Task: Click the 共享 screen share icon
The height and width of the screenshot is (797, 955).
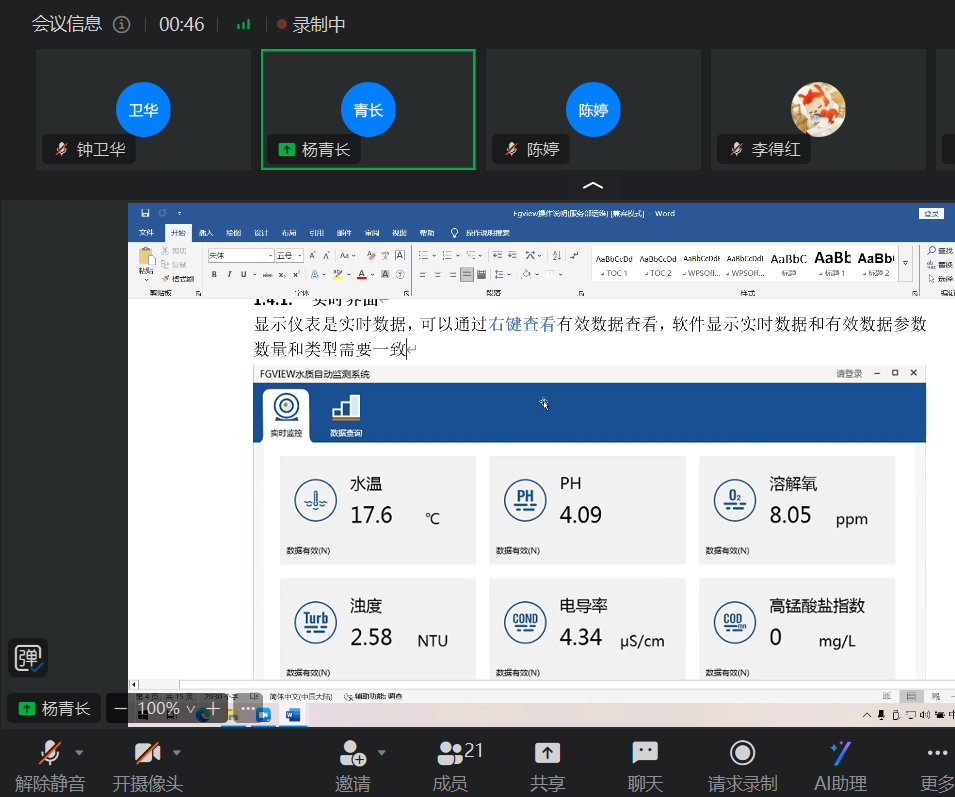Action: click(x=547, y=751)
